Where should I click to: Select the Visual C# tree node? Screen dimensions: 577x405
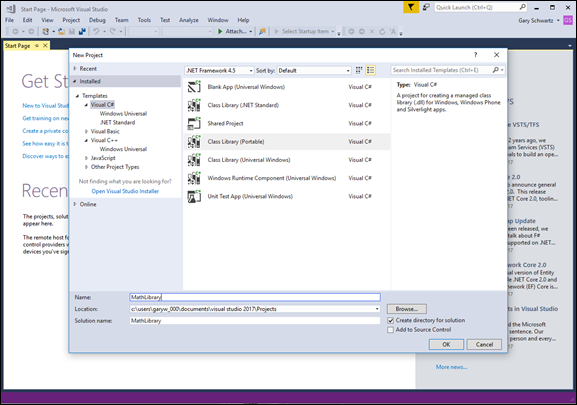103,105
